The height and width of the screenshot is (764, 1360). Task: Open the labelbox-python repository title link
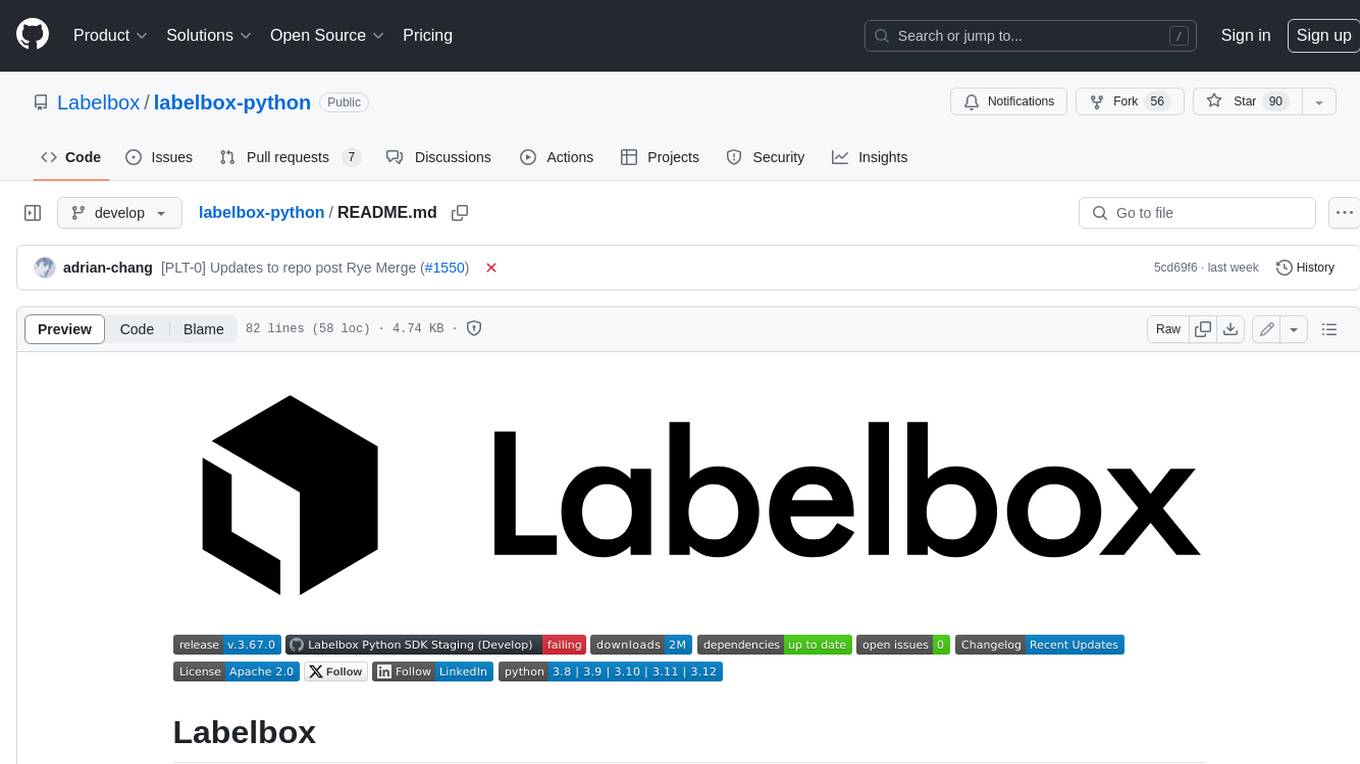(x=232, y=102)
